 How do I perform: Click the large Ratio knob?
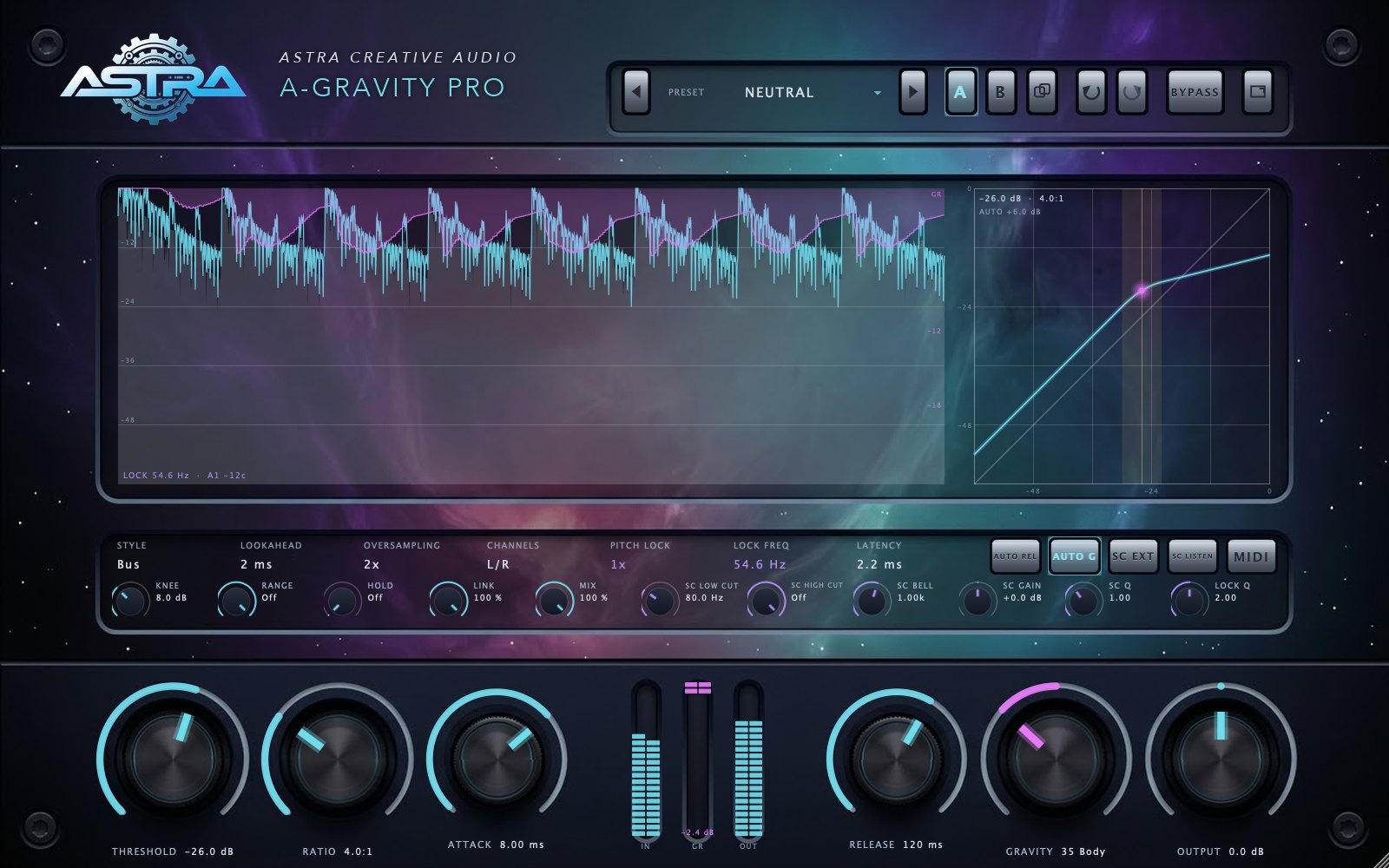click(337, 758)
